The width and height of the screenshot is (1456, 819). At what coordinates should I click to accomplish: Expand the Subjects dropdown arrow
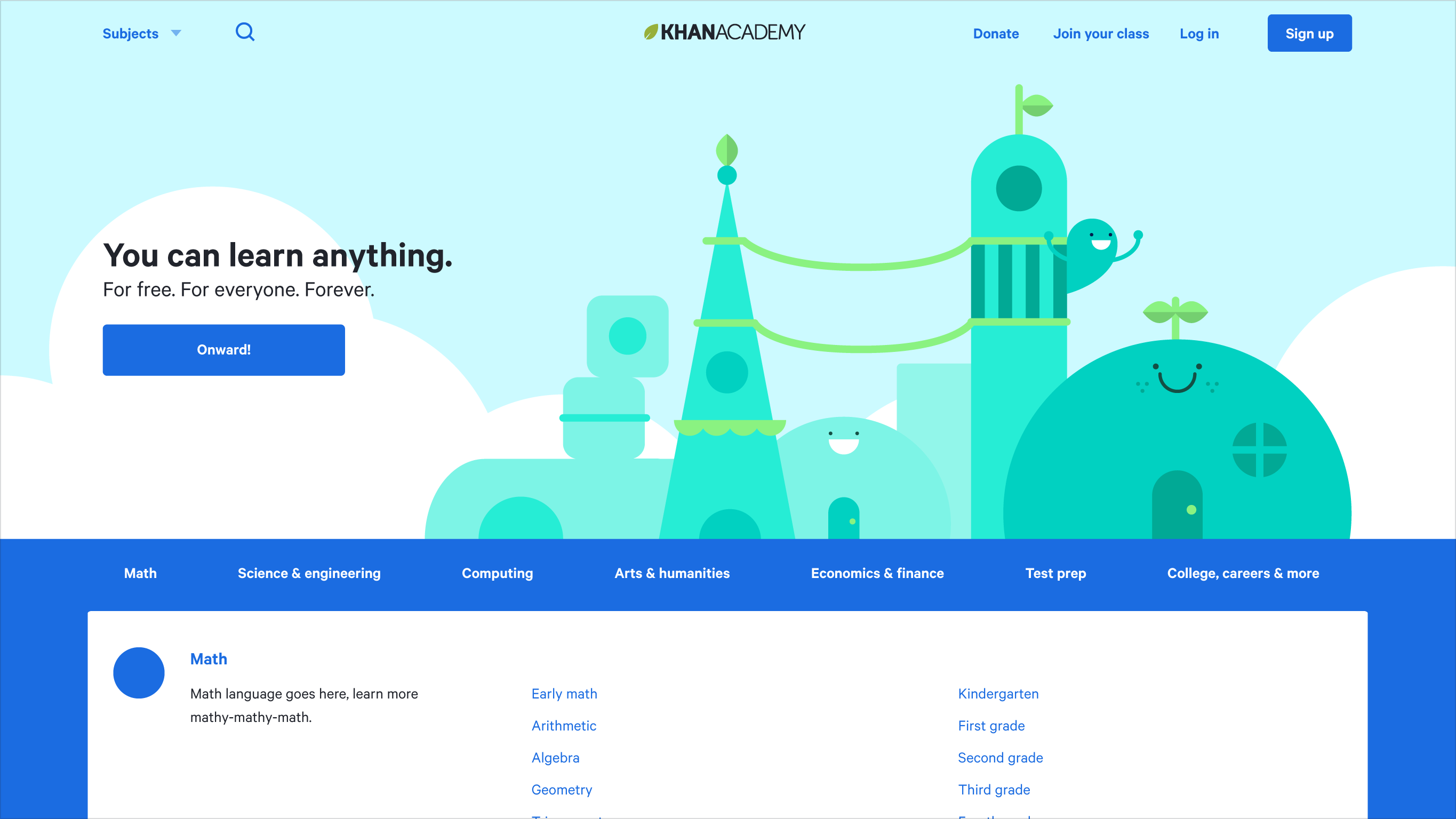click(x=177, y=34)
